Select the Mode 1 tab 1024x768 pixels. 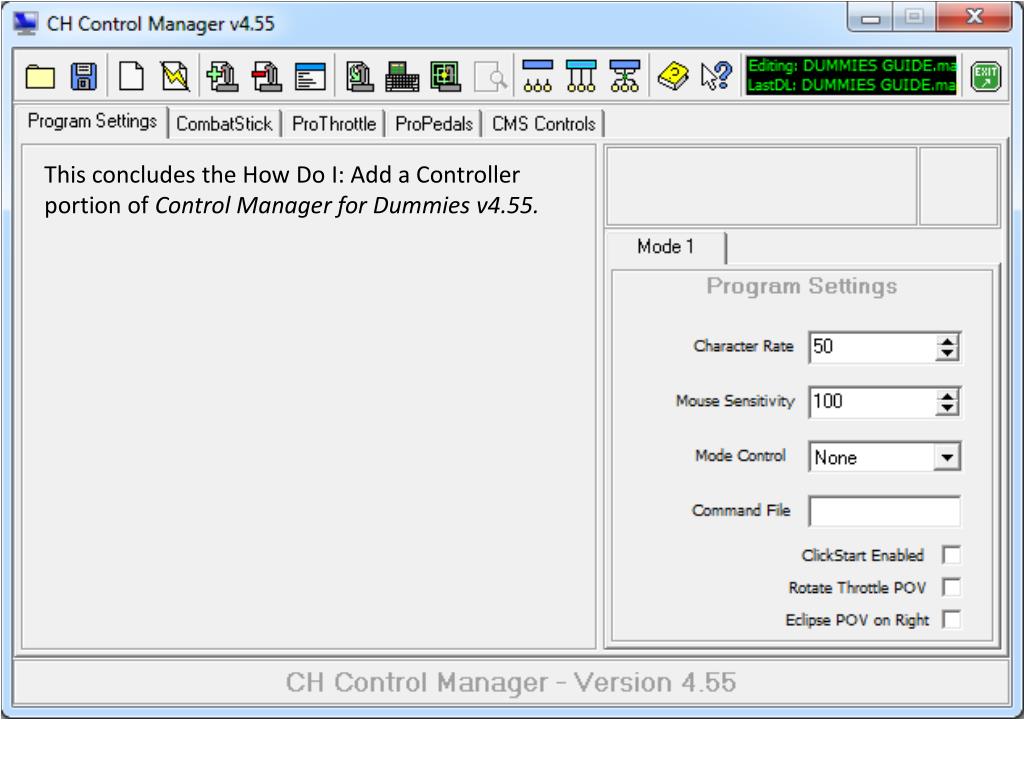[665, 246]
